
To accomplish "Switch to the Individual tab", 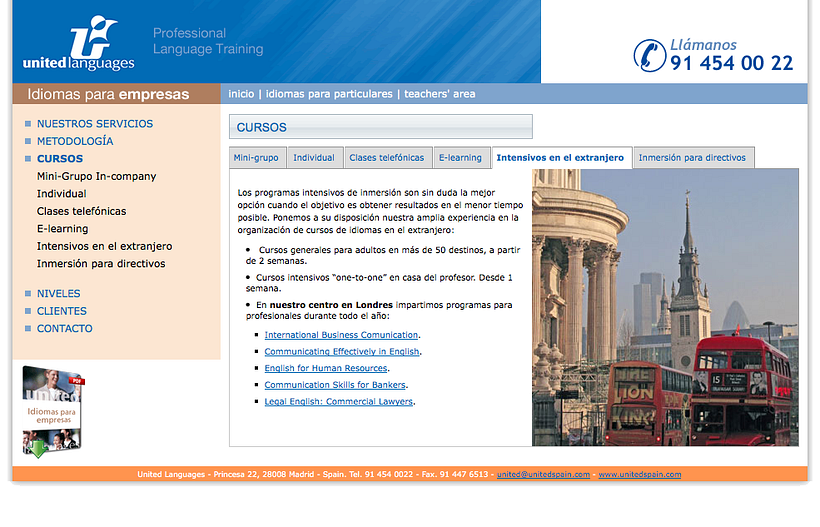I will [314, 158].
